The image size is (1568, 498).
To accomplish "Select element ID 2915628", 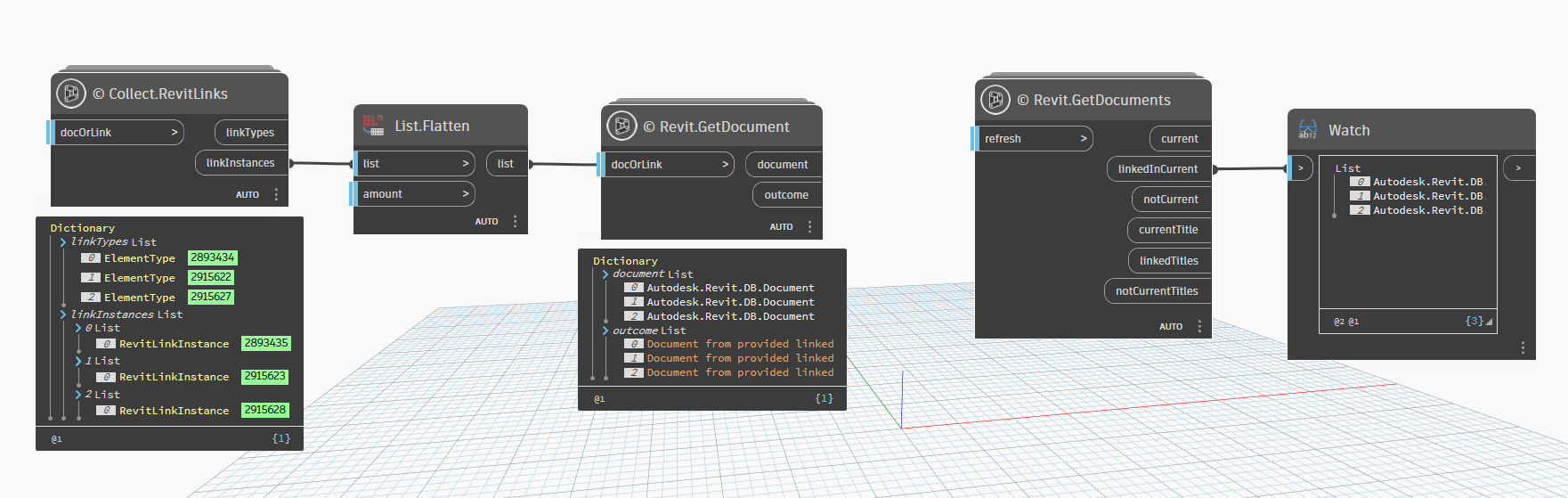I will (265, 410).
